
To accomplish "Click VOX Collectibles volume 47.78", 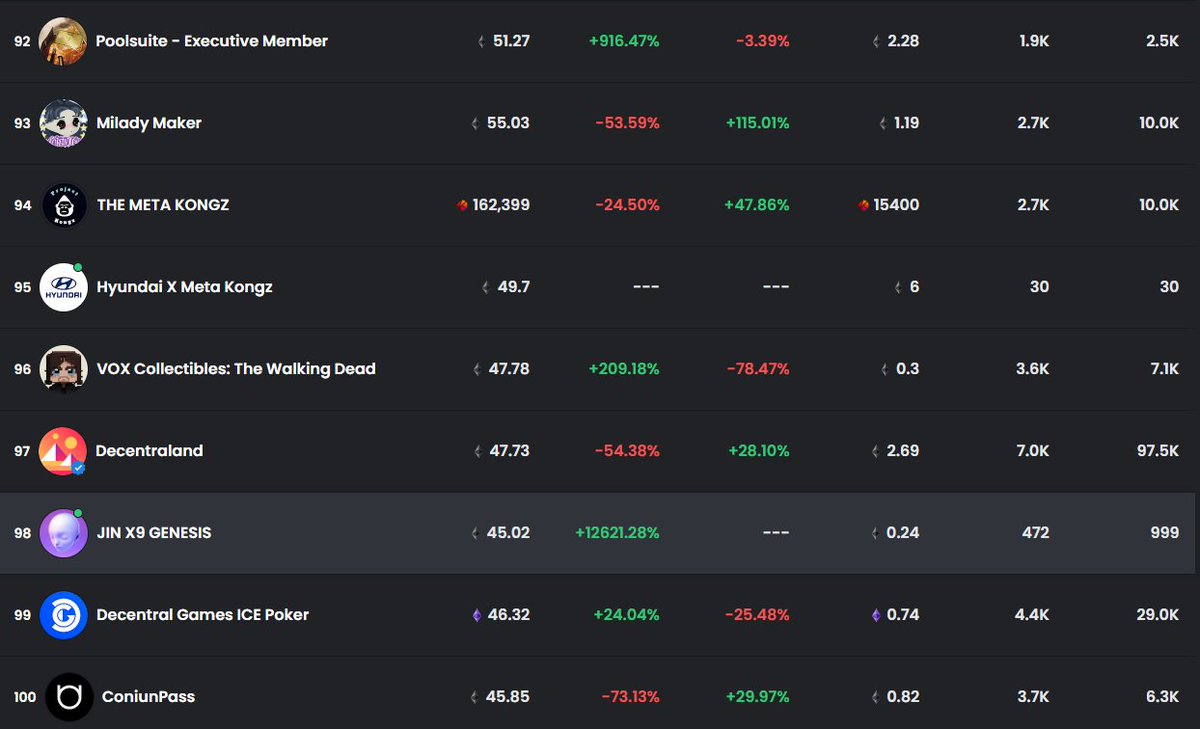I will pyautogui.click(x=509, y=369).
